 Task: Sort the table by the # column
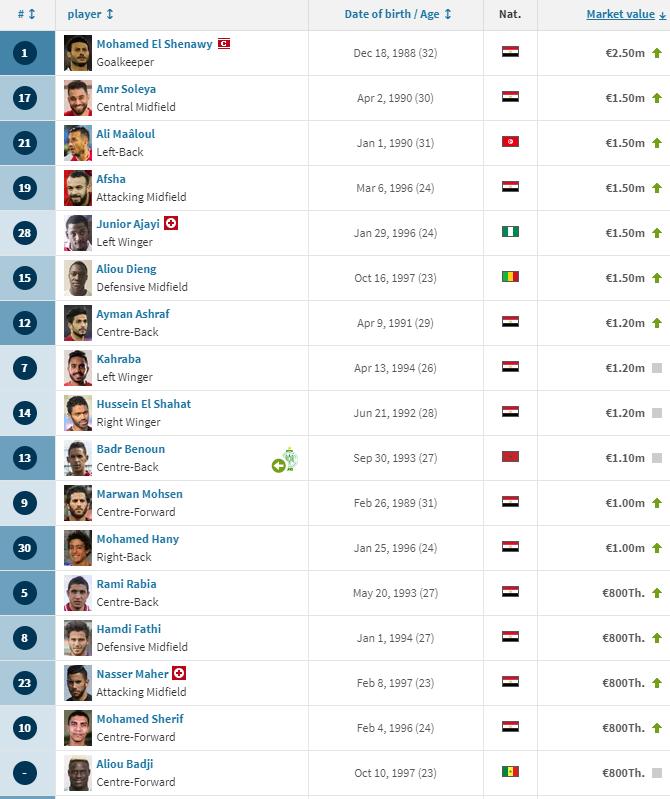(x=27, y=15)
